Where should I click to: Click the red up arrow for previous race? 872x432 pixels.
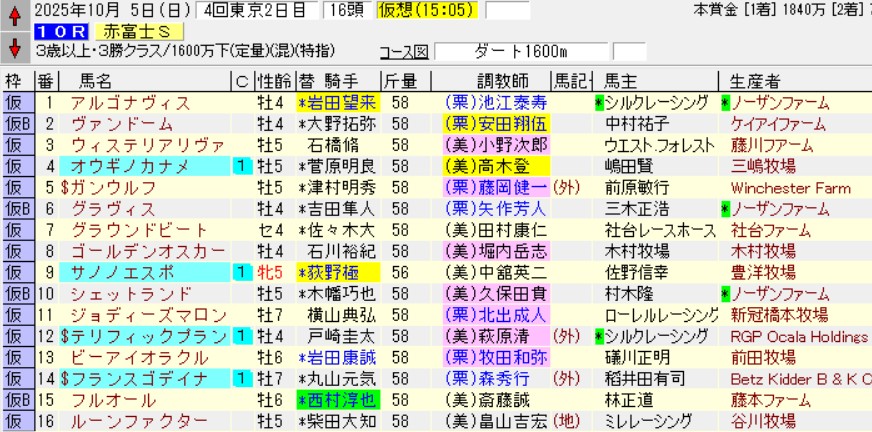[14, 17]
